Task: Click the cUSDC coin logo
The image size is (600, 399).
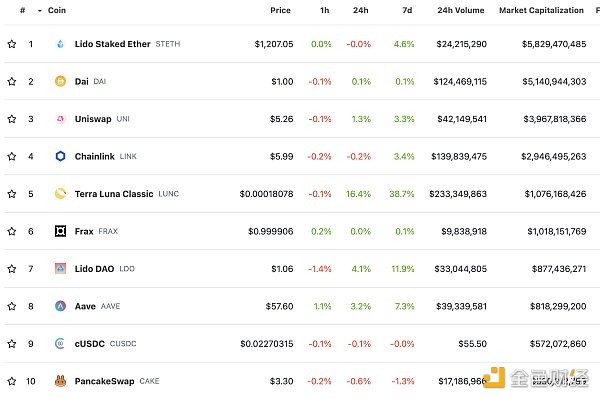Action: click(x=60, y=344)
